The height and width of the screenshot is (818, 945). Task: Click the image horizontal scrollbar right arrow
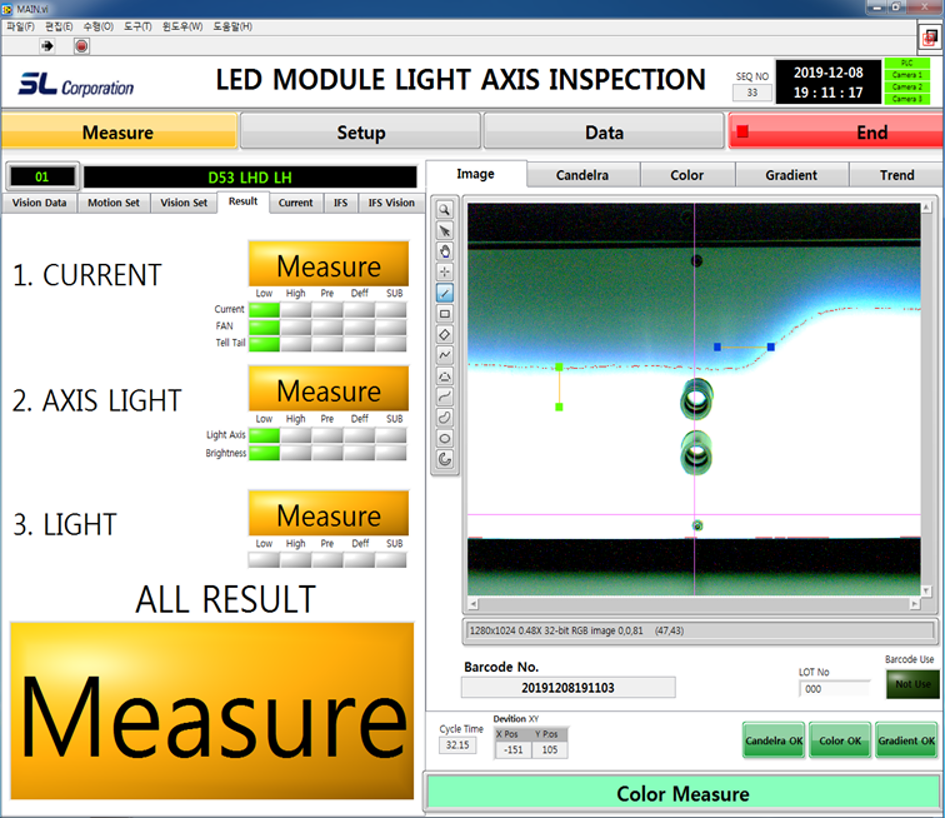click(913, 605)
